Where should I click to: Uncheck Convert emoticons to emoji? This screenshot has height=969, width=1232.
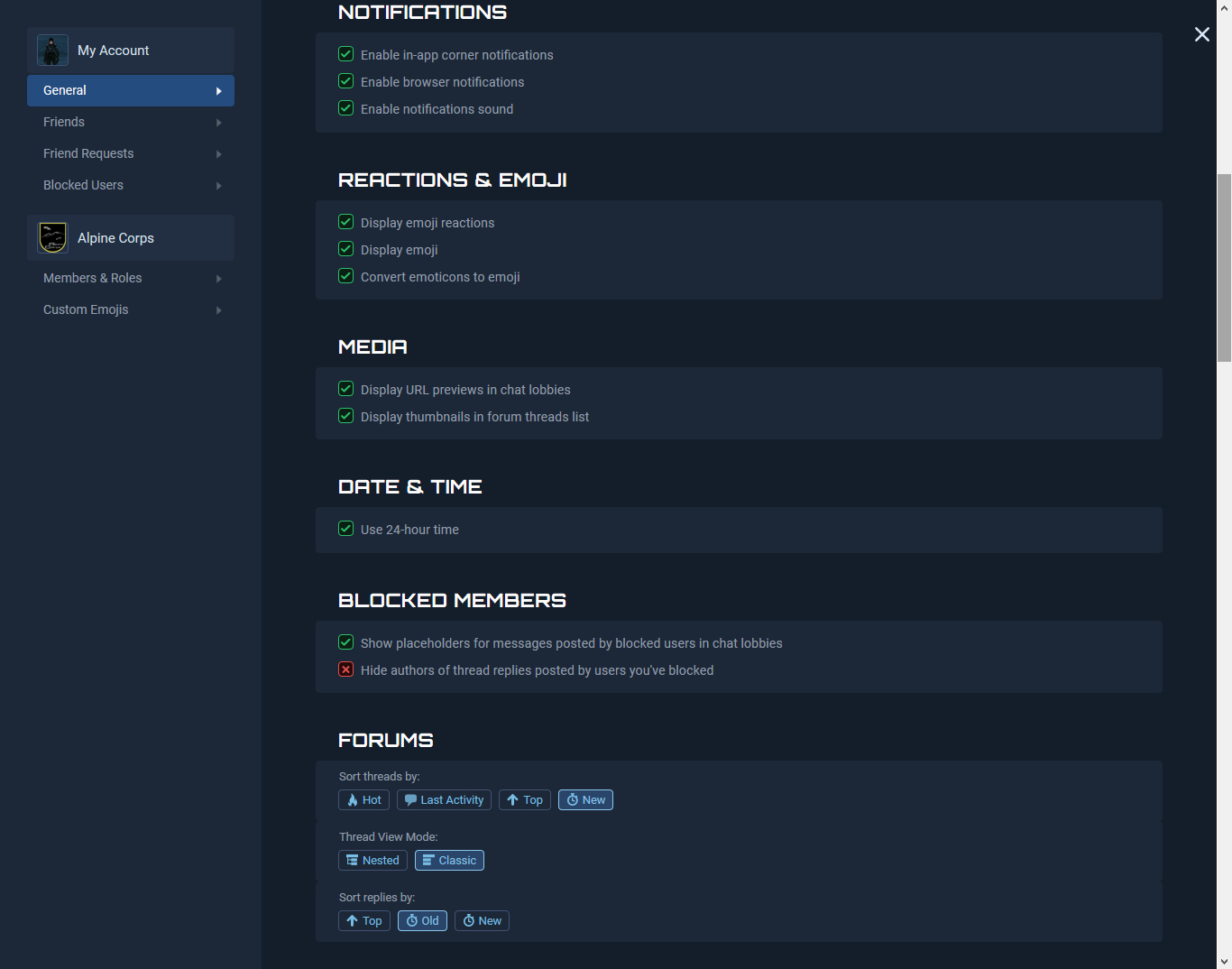(x=345, y=276)
